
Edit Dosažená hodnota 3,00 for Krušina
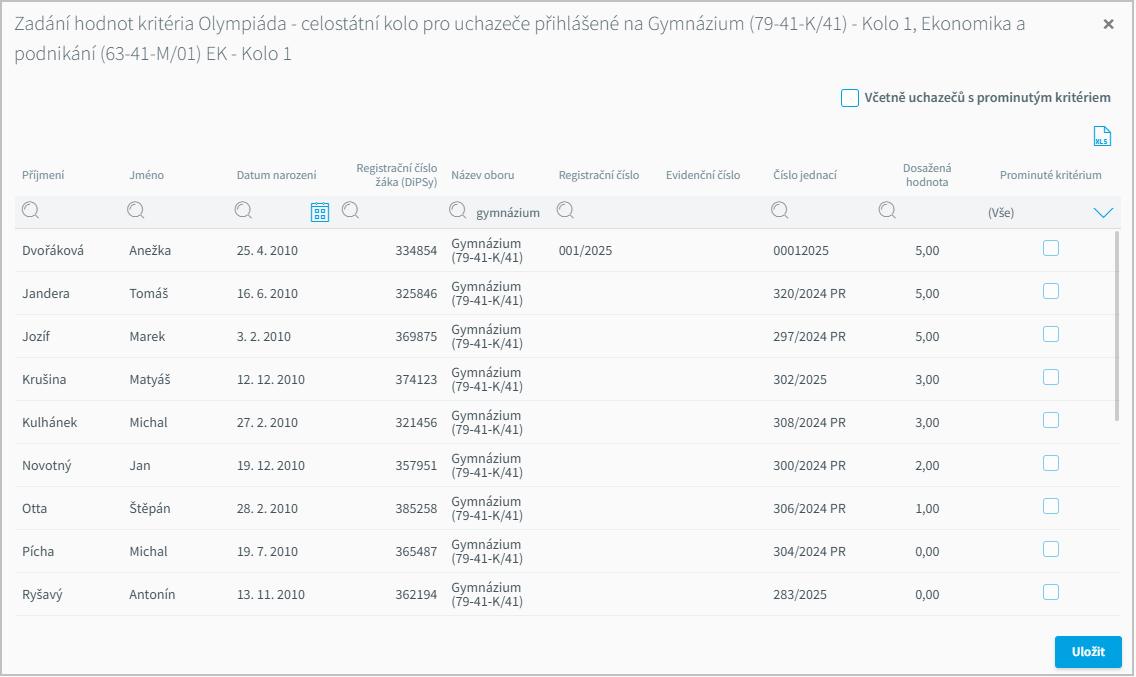click(927, 380)
